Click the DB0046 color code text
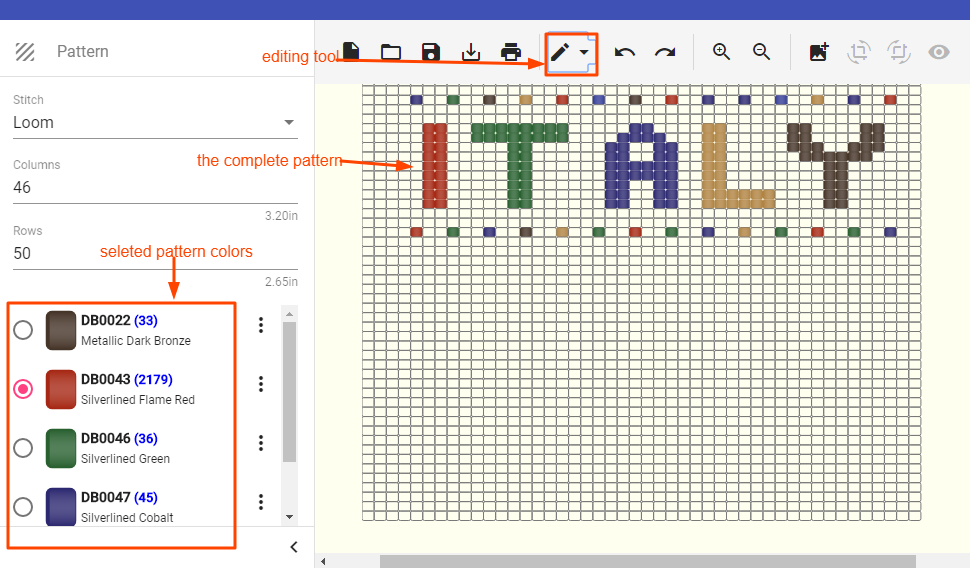 (106, 438)
